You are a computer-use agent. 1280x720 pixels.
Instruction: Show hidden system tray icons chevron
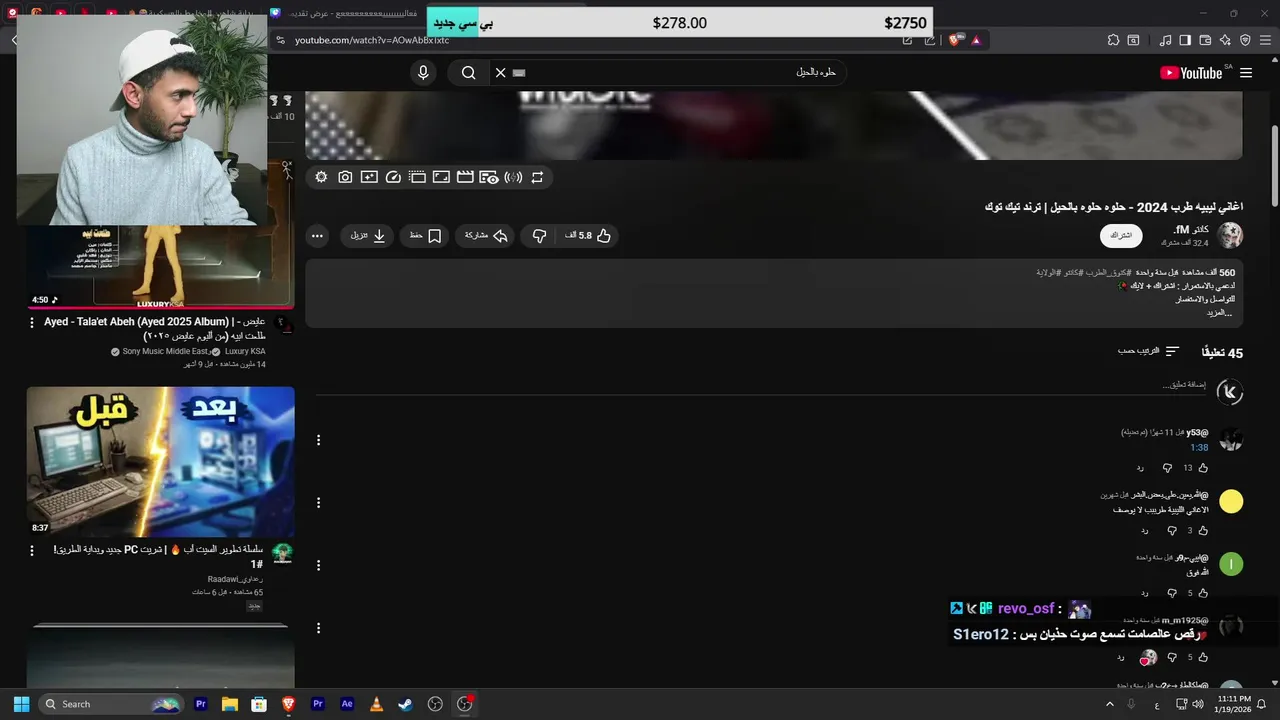click(x=1109, y=704)
